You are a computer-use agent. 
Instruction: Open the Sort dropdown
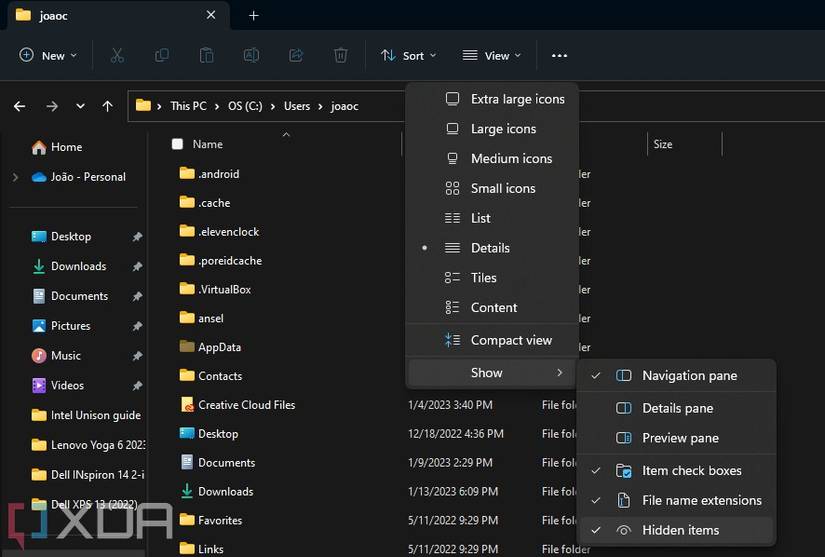pos(409,56)
